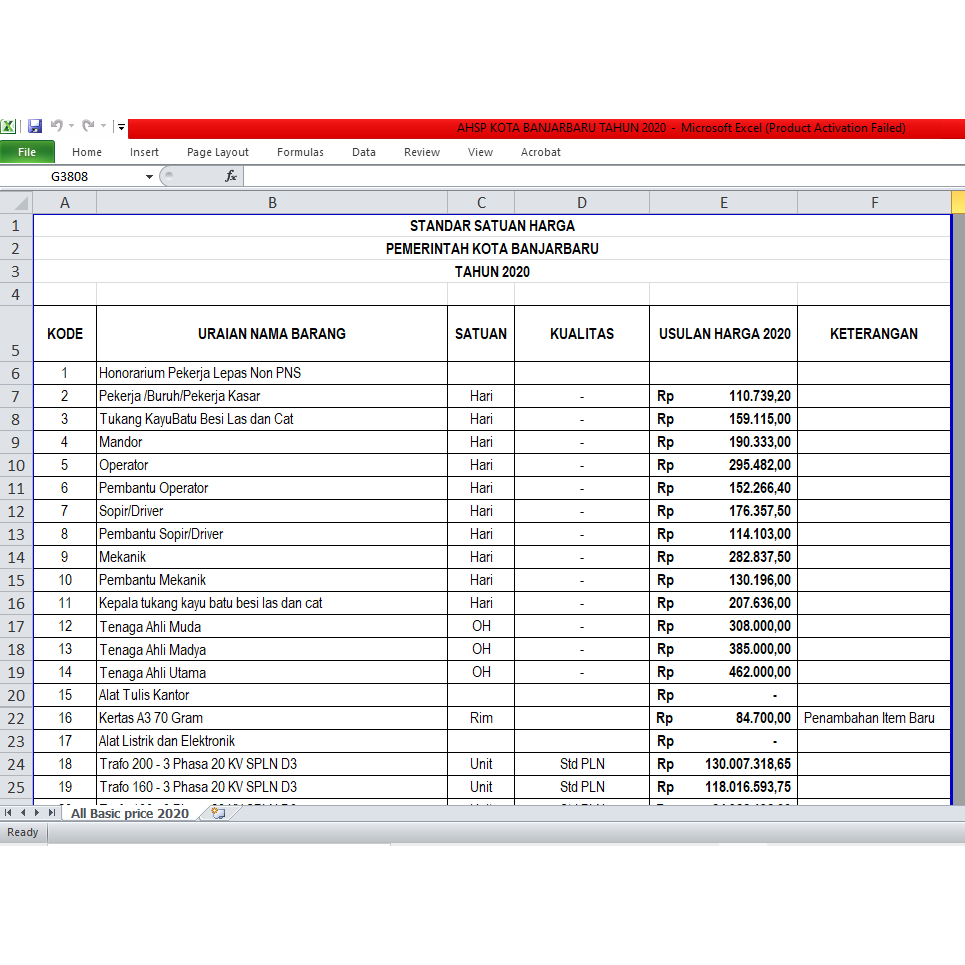Select the Alat Listrik dan Elektronik cell
The image size is (965, 965).
point(272,741)
